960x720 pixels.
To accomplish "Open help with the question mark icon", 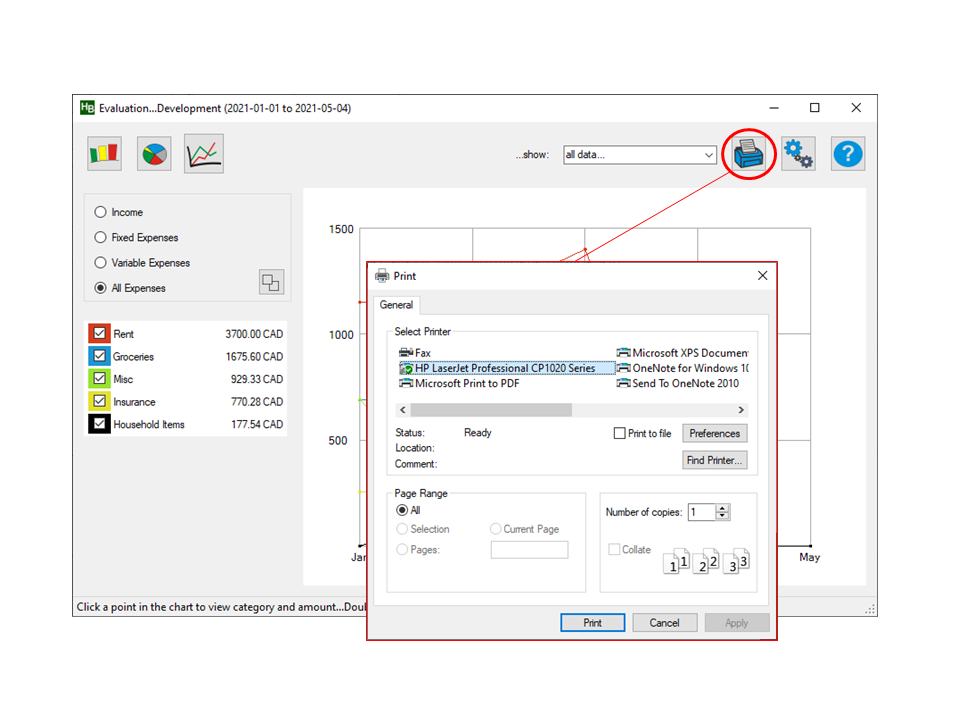I will click(848, 154).
